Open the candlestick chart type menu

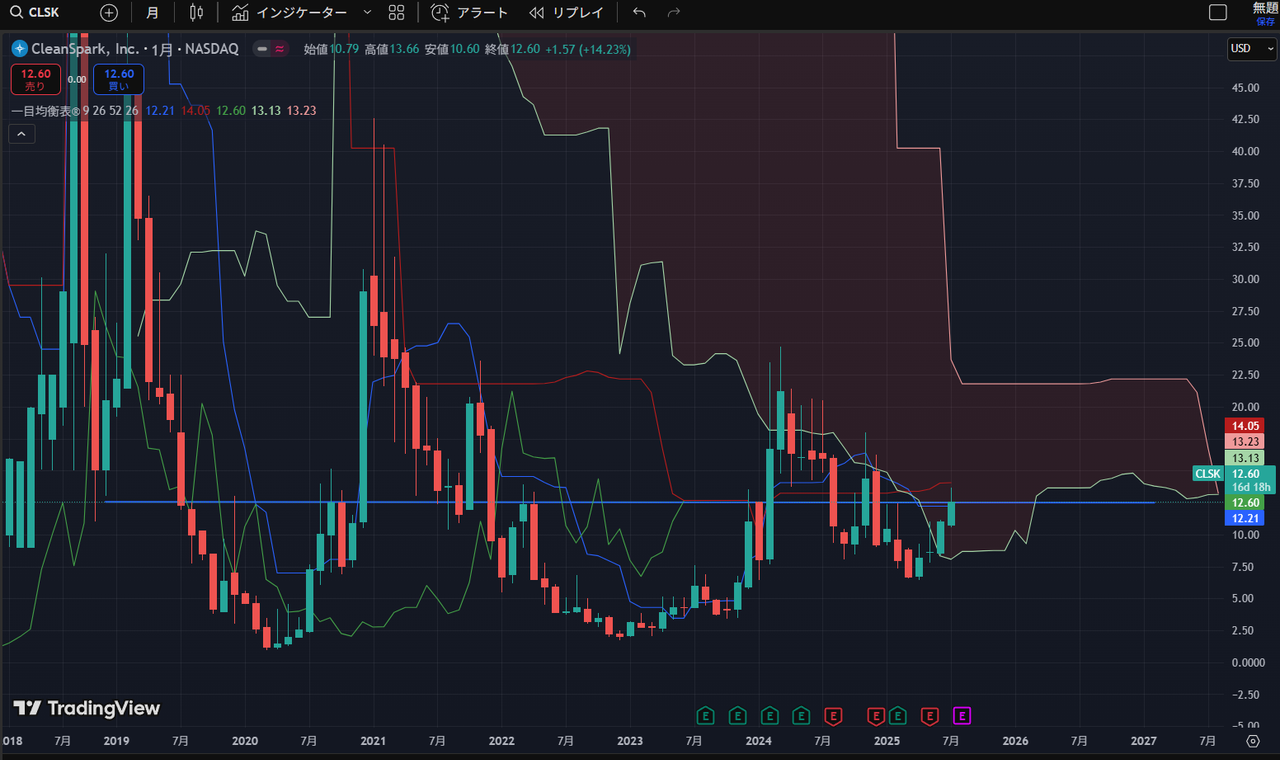coord(196,13)
